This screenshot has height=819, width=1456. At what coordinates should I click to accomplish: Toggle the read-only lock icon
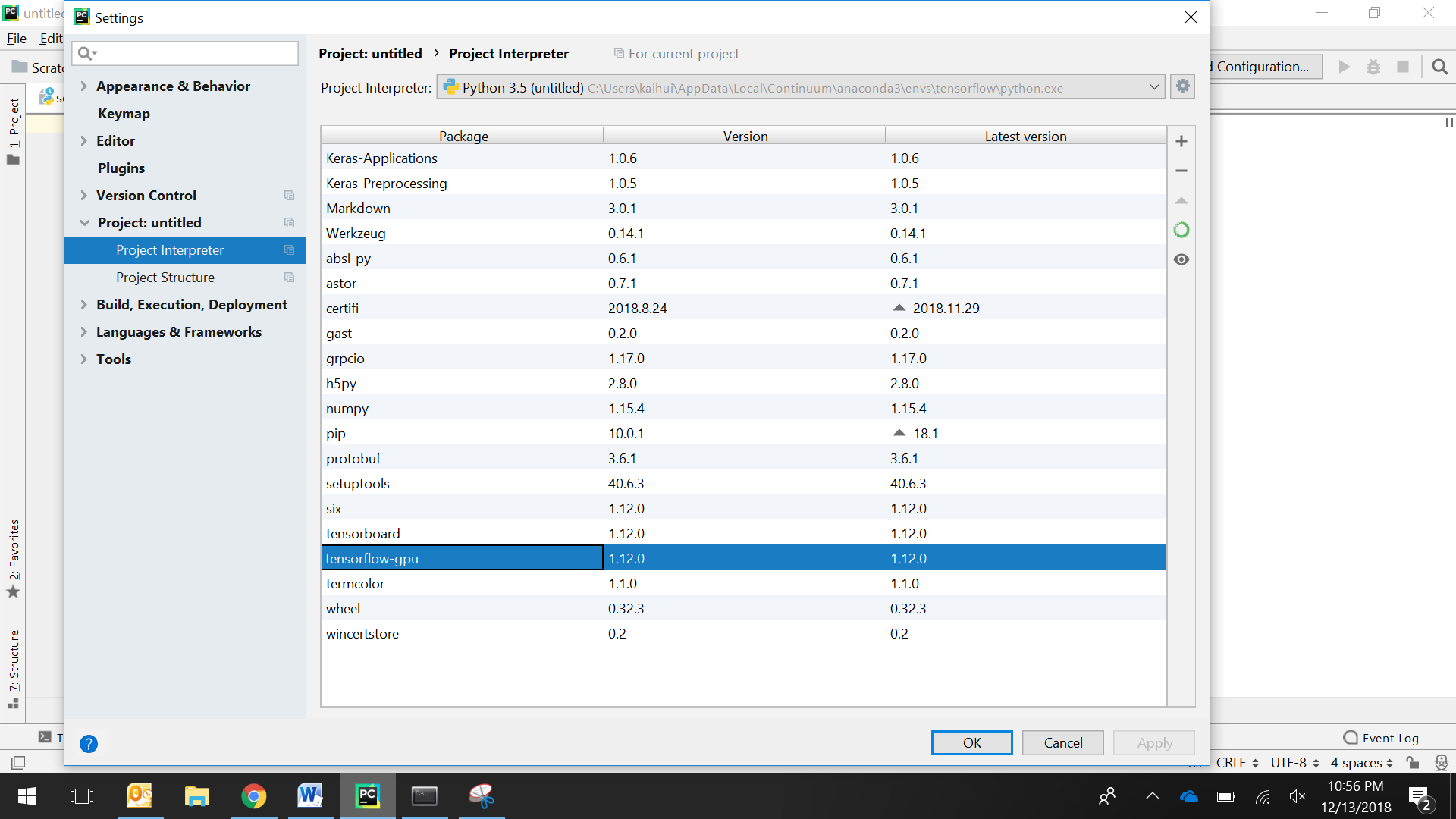[x=1412, y=762]
